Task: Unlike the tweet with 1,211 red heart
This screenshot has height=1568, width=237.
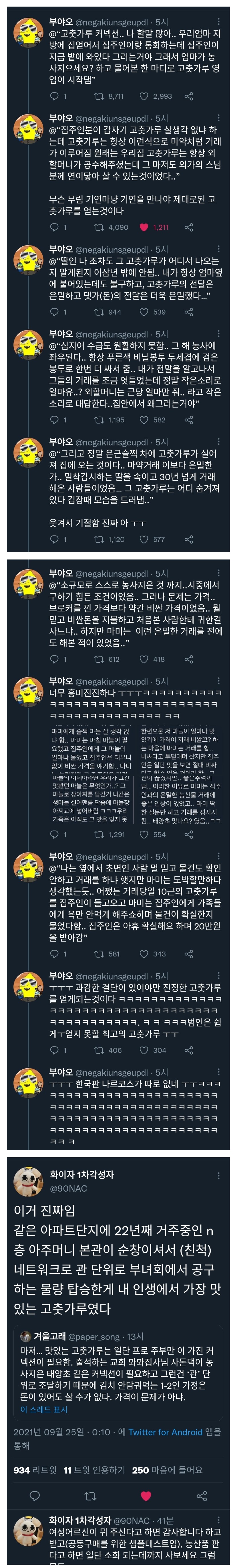Action: point(144,227)
